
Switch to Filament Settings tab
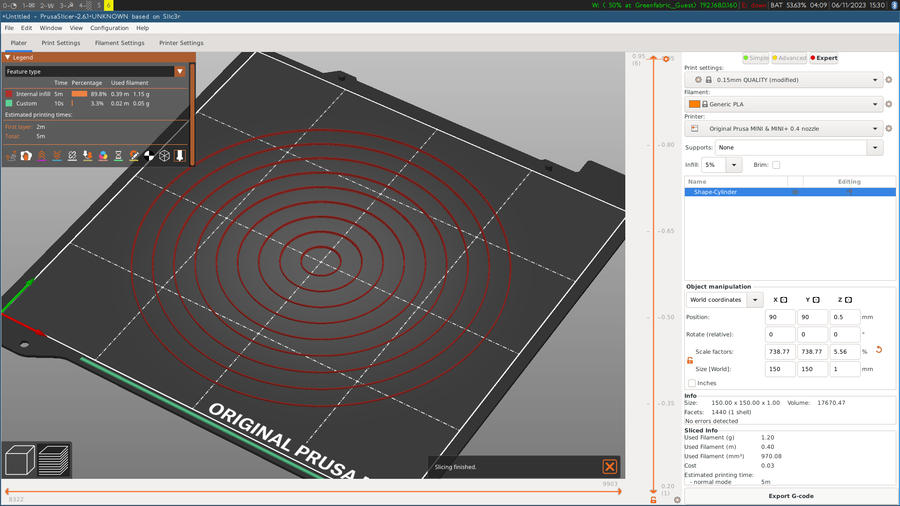[119, 43]
